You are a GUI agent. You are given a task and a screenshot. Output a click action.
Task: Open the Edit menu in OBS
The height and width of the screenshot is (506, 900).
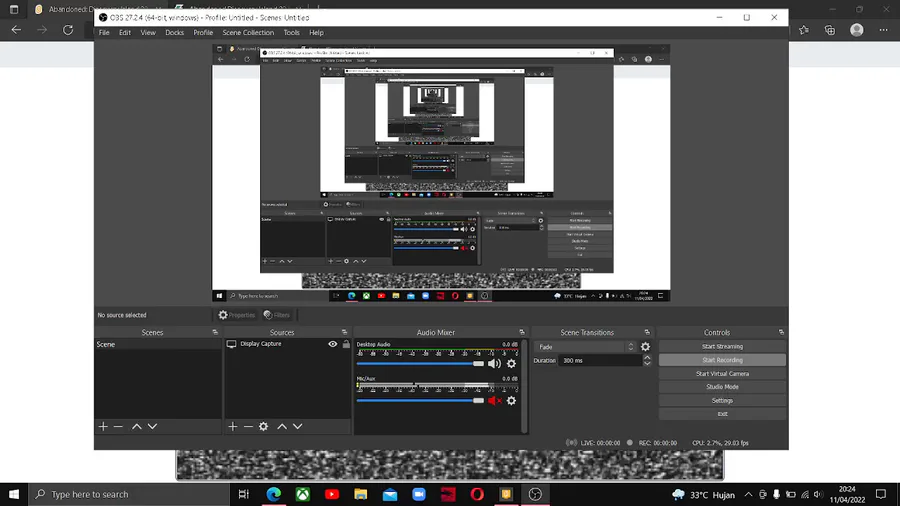click(125, 33)
